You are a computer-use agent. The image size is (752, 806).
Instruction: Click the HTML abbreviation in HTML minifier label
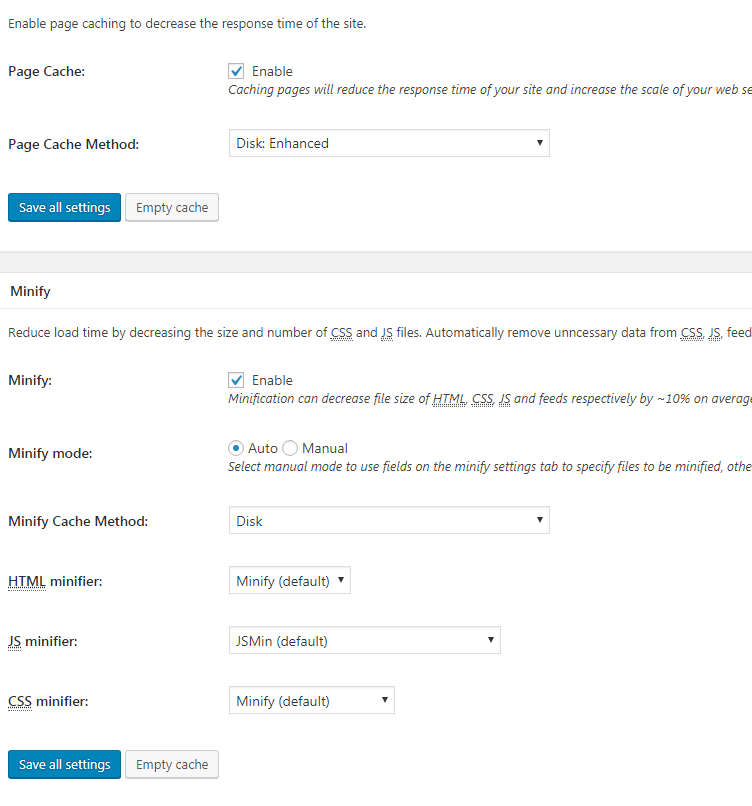click(27, 581)
